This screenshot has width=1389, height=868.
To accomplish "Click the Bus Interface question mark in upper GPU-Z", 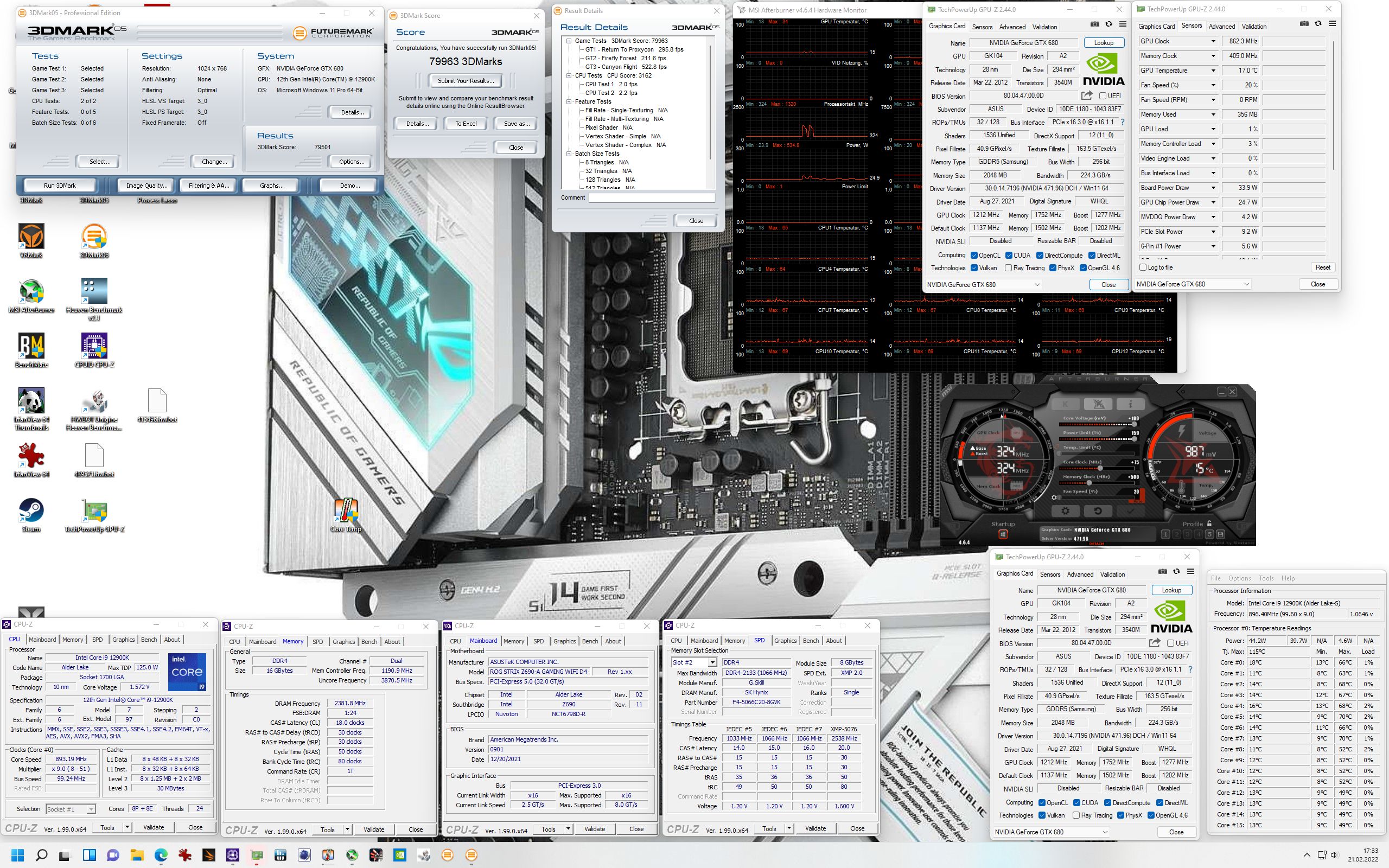I will coord(1123,122).
